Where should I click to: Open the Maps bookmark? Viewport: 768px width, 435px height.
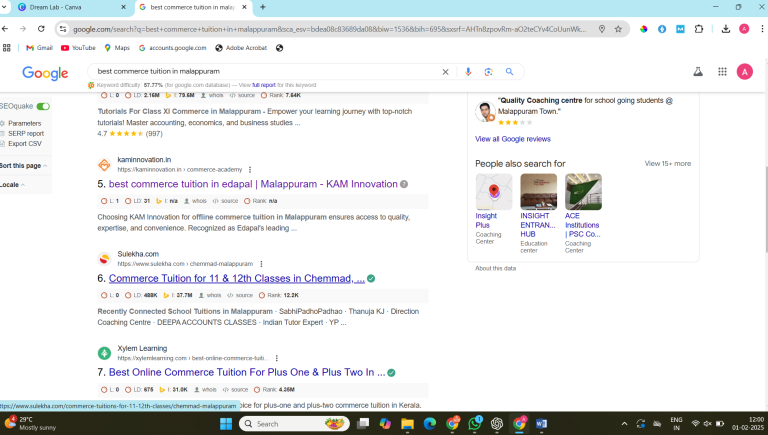117,48
